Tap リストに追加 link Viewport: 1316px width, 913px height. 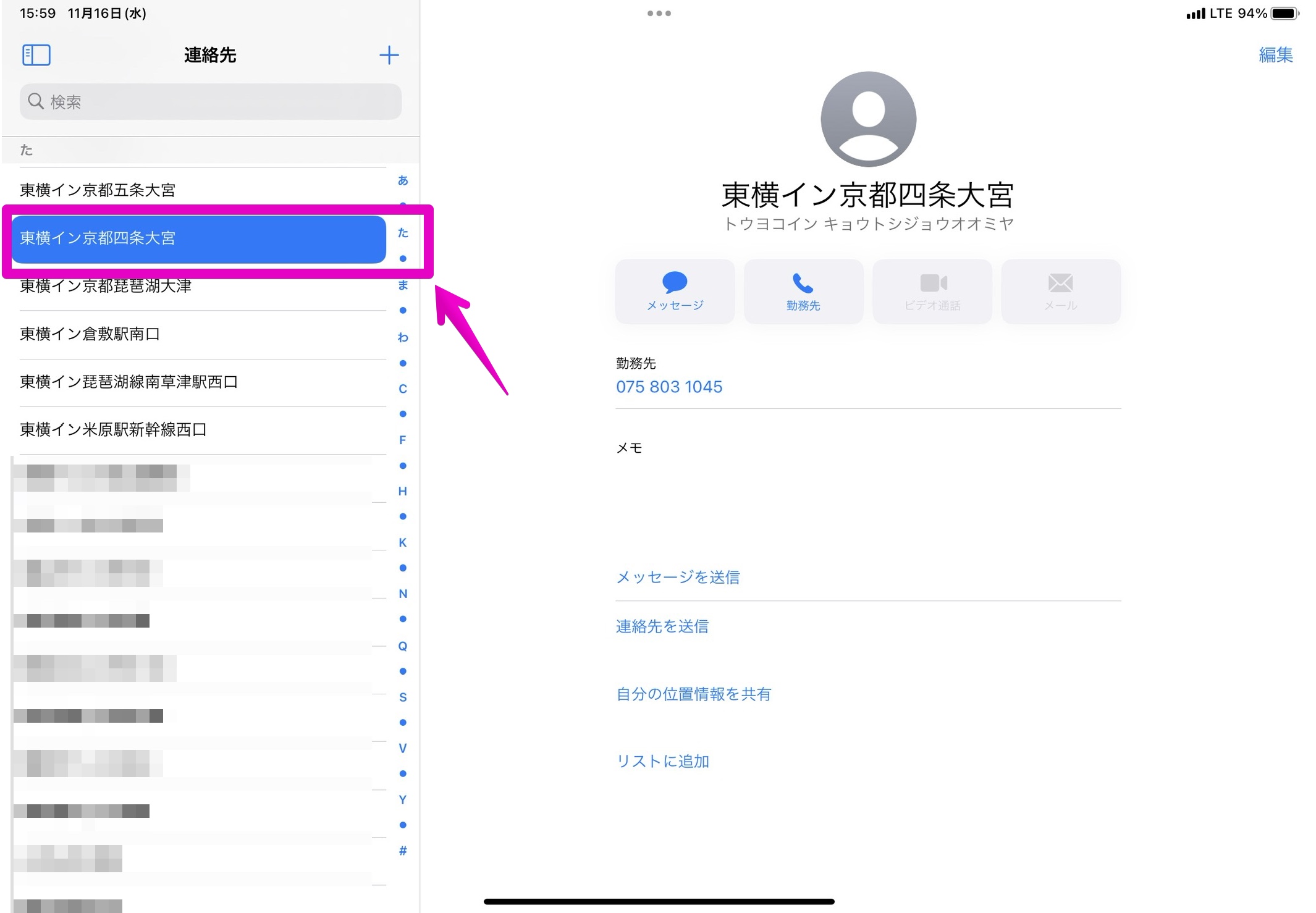click(662, 761)
